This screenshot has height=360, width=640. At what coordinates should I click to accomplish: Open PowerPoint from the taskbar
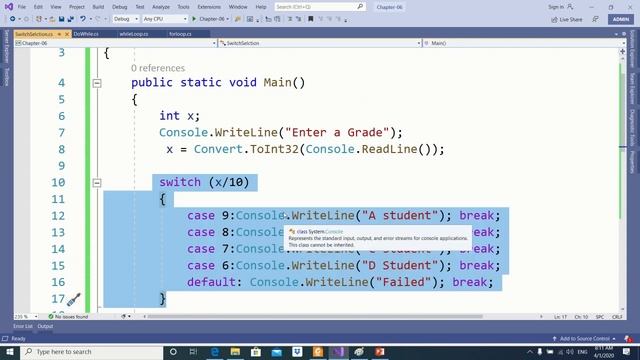click(x=380, y=352)
